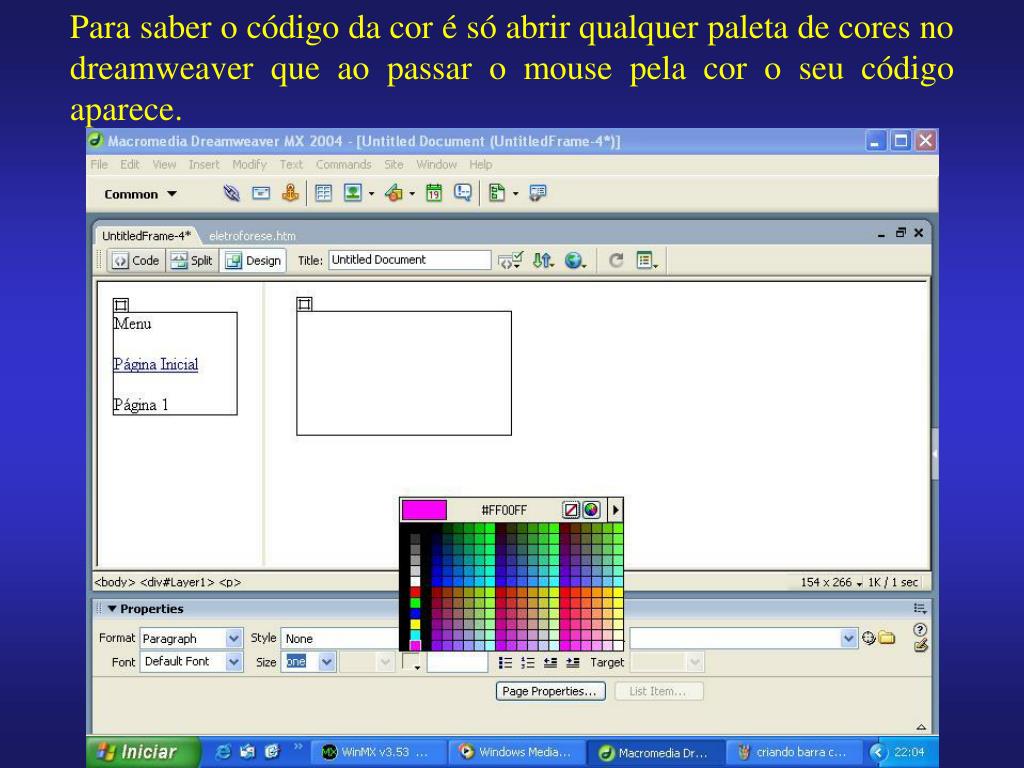Open the Style None dropdown
Screen dimensions: 1024x768
[341, 638]
